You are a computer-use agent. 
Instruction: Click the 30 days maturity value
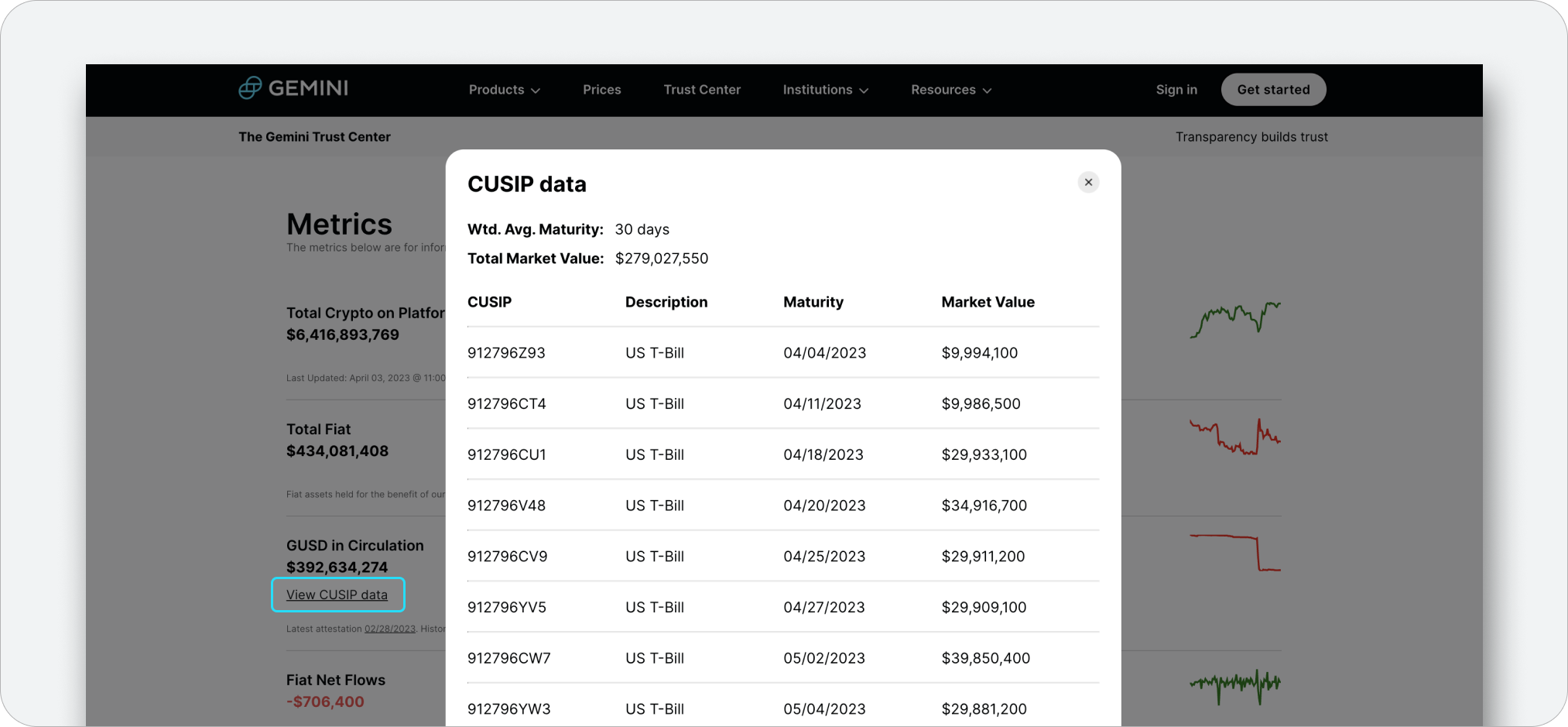[642, 230]
